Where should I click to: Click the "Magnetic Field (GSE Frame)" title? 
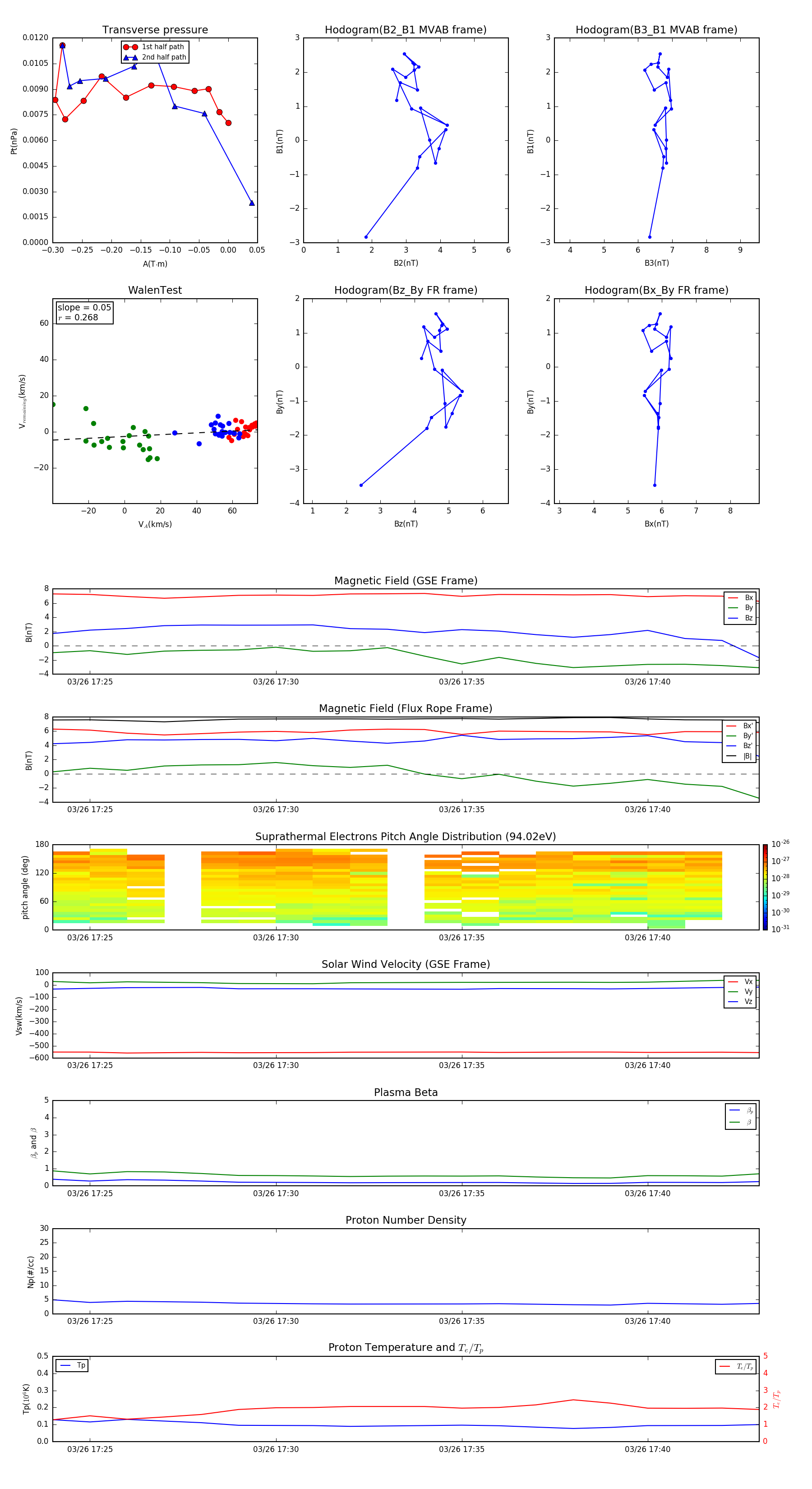tap(406, 581)
